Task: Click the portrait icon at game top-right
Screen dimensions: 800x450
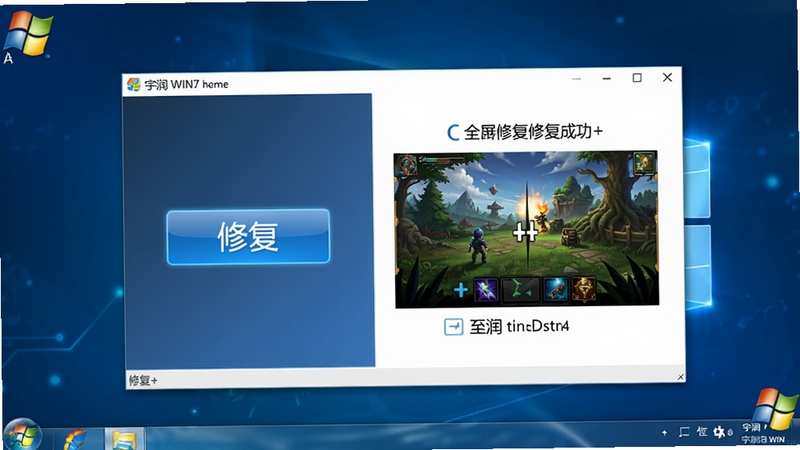Action: coord(644,163)
